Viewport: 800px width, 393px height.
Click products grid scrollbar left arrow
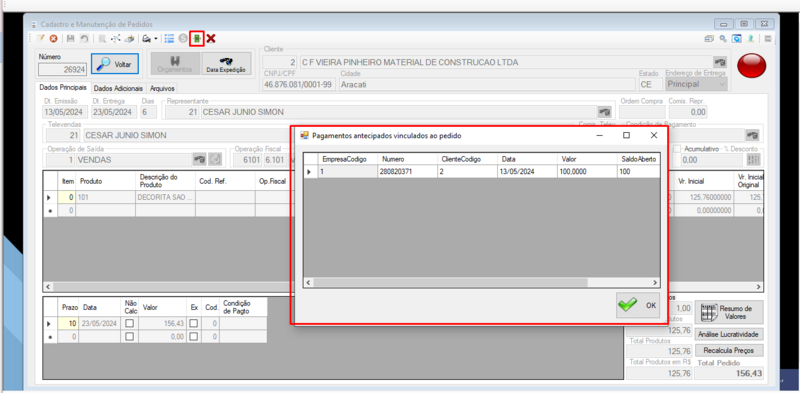click(48, 287)
